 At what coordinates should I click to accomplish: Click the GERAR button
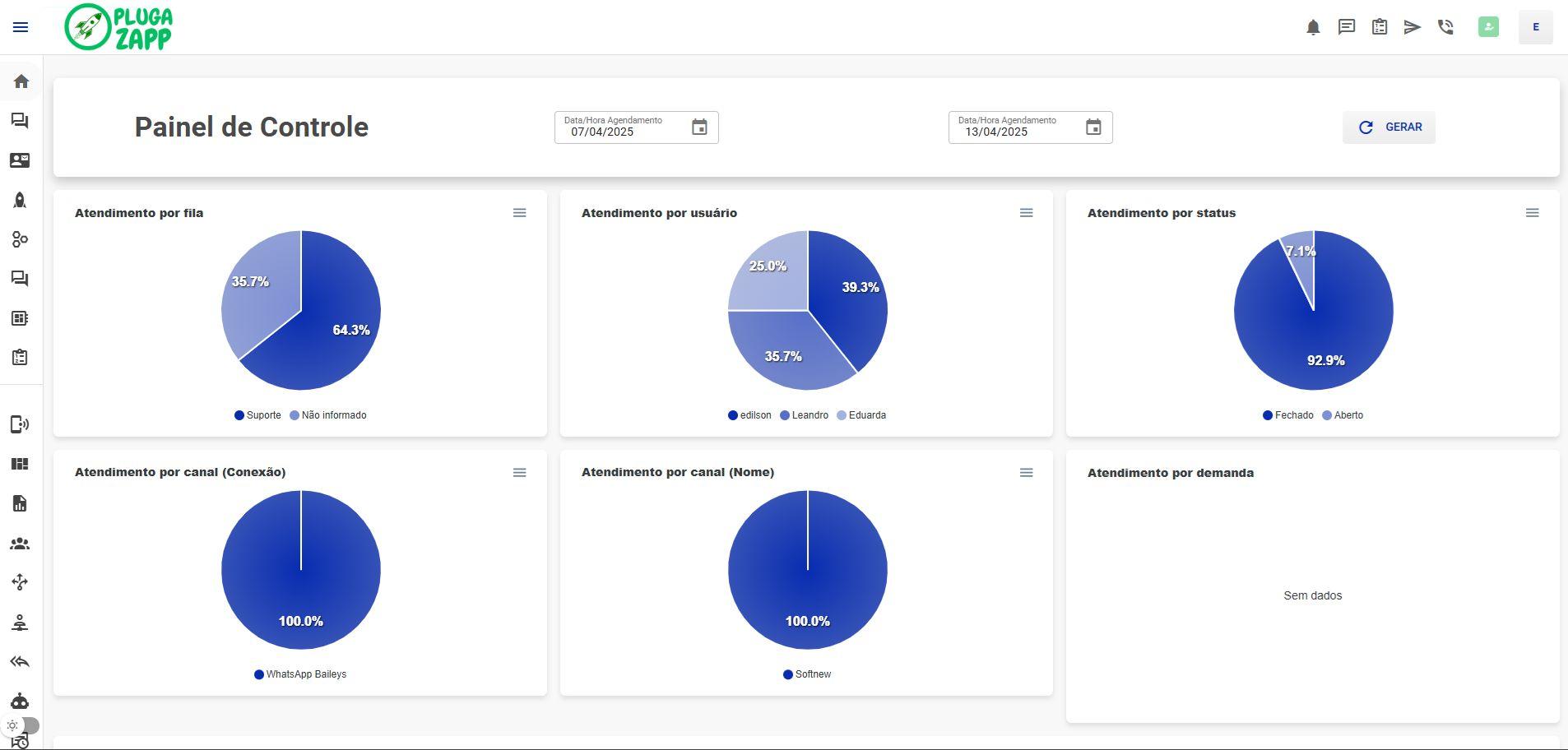pyautogui.click(x=1389, y=127)
